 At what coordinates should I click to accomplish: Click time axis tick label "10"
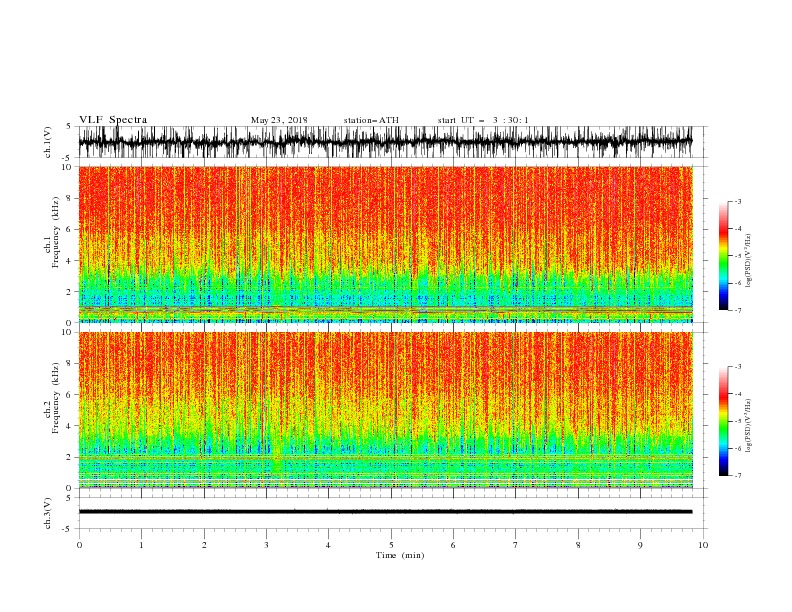pos(703,545)
